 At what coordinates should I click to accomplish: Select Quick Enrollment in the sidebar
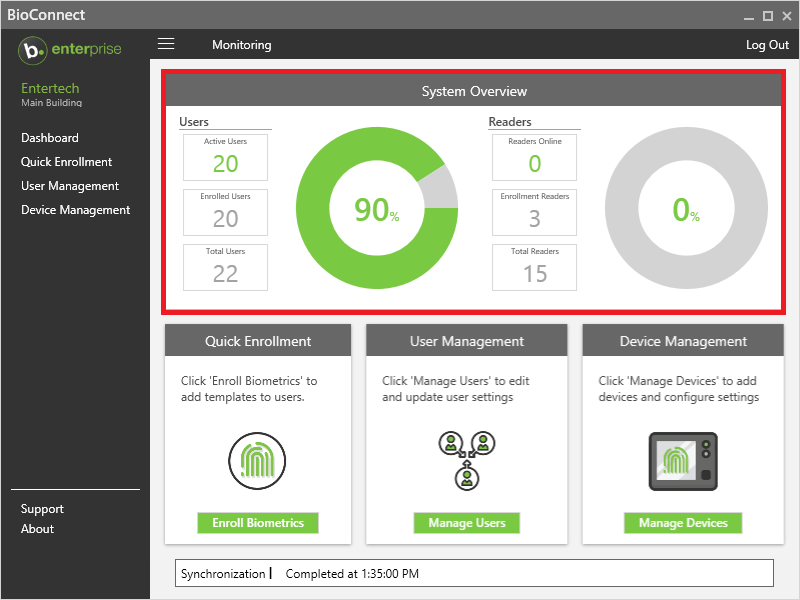[x=66, y=161]
